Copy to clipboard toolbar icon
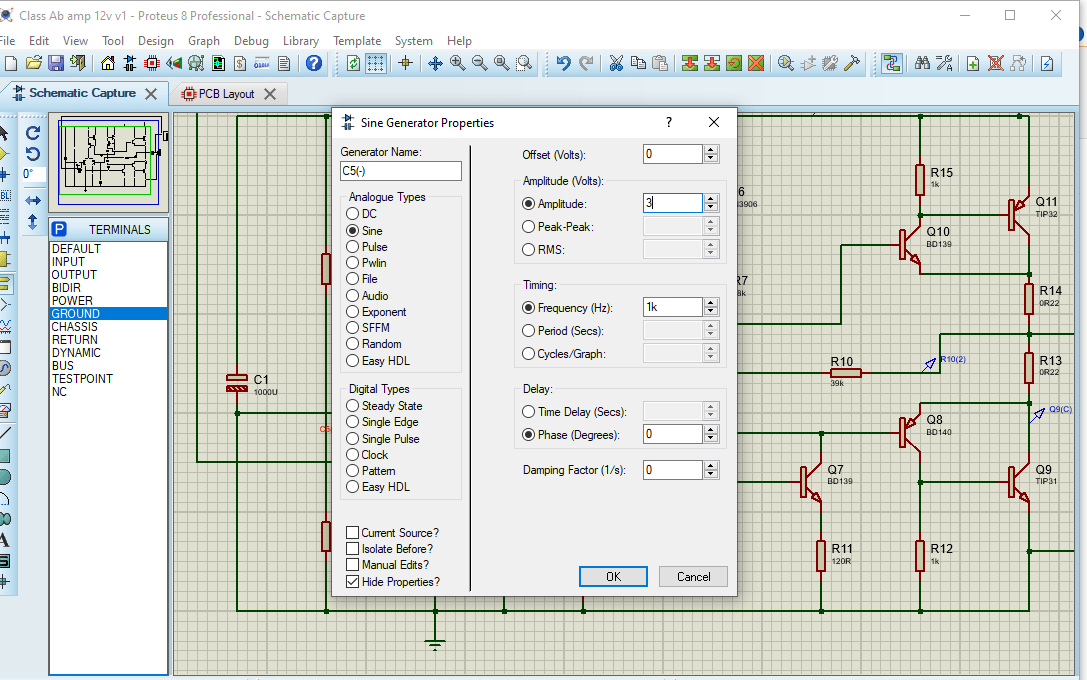This screenshot has height=680, width=1087. tap(638, 64)
